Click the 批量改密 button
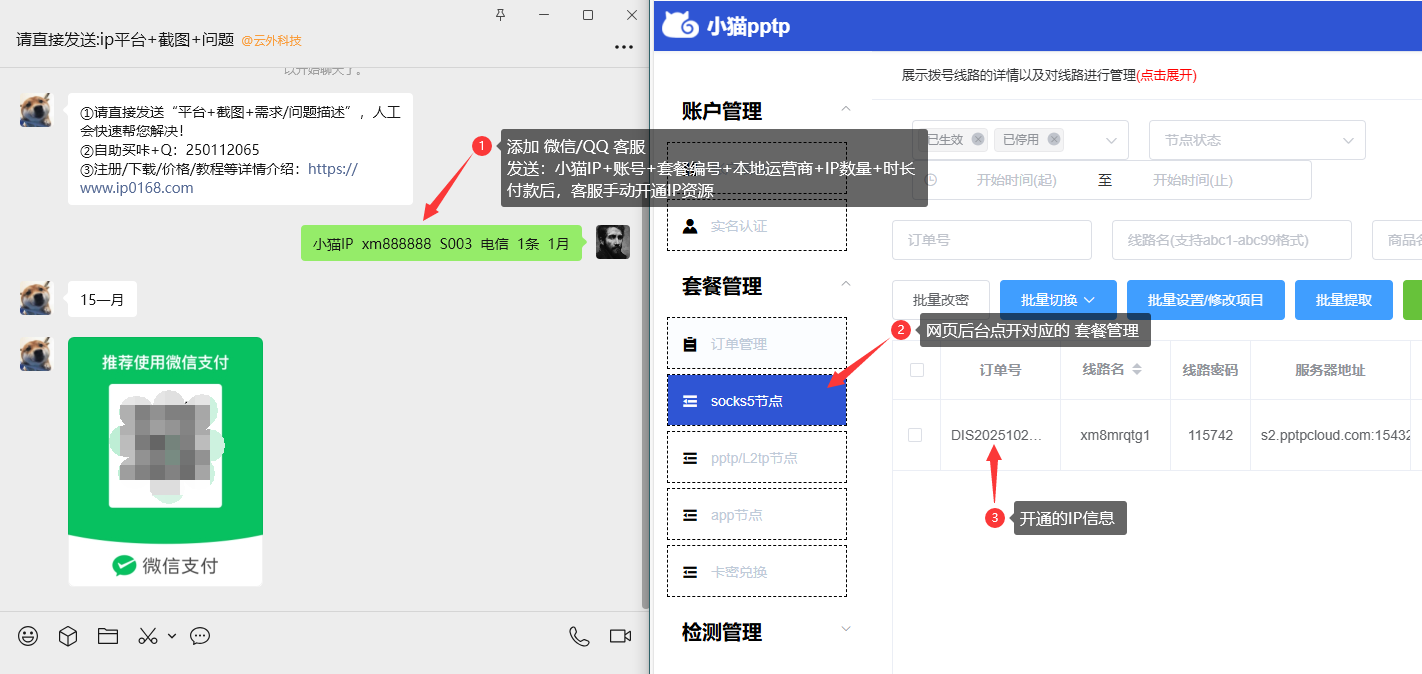Screen dimensions: 1422x674 click(x=940, y=300)
